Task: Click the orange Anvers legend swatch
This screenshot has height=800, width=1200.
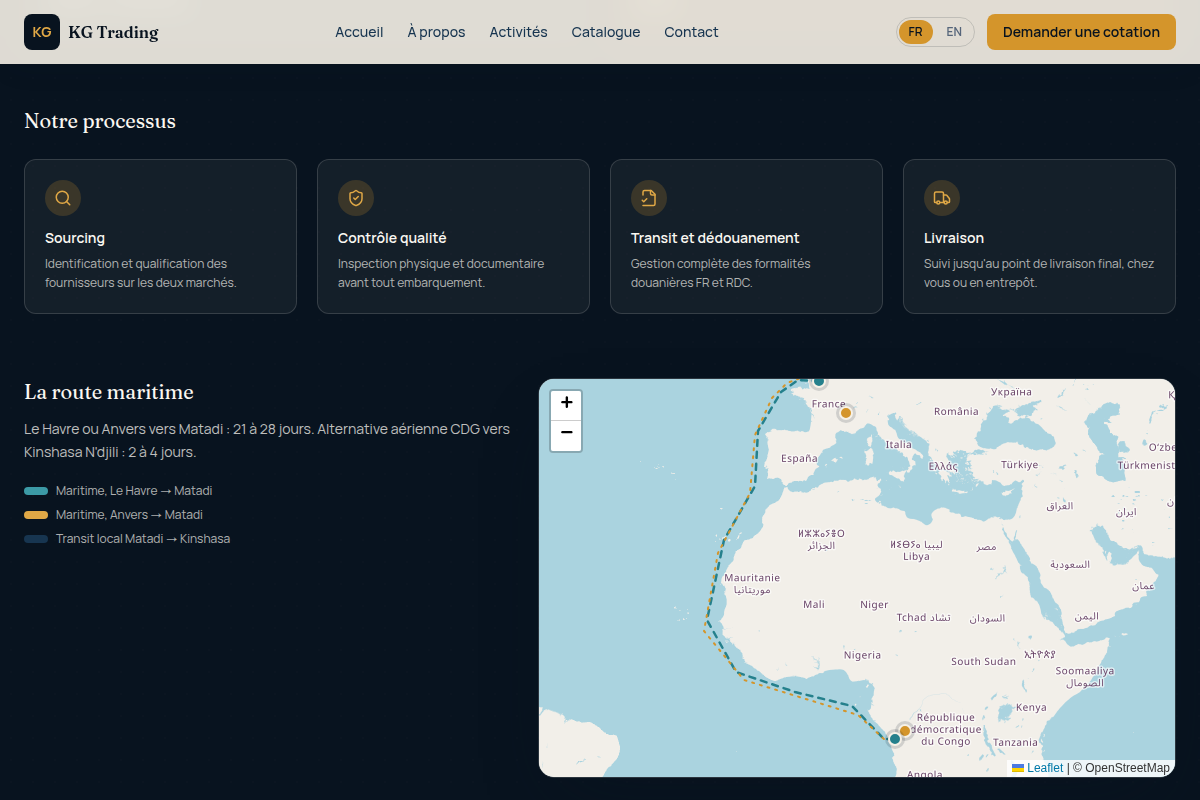Action: 36,515
